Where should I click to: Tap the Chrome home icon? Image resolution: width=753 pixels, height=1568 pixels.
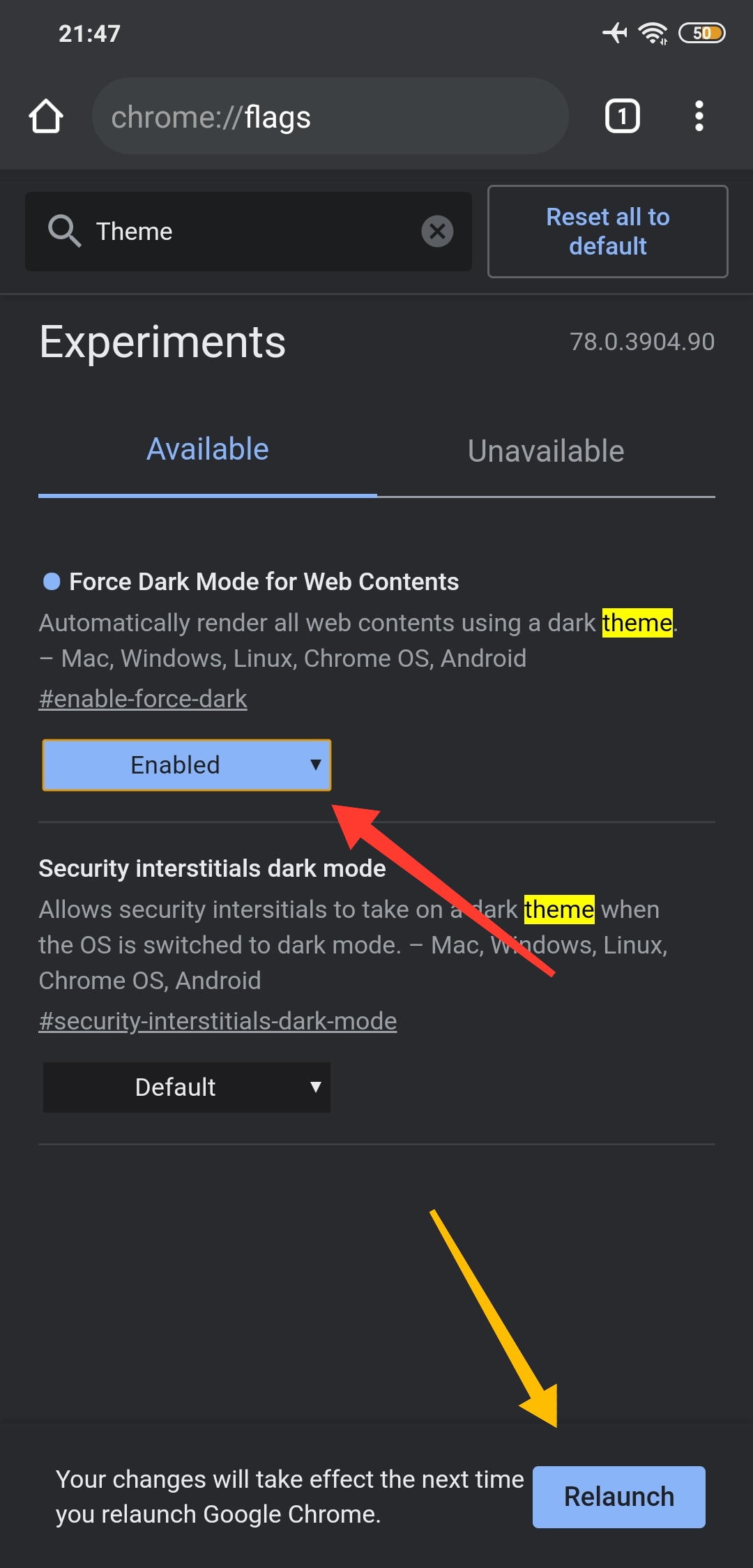pyautogui.click(x=46, y=116)
